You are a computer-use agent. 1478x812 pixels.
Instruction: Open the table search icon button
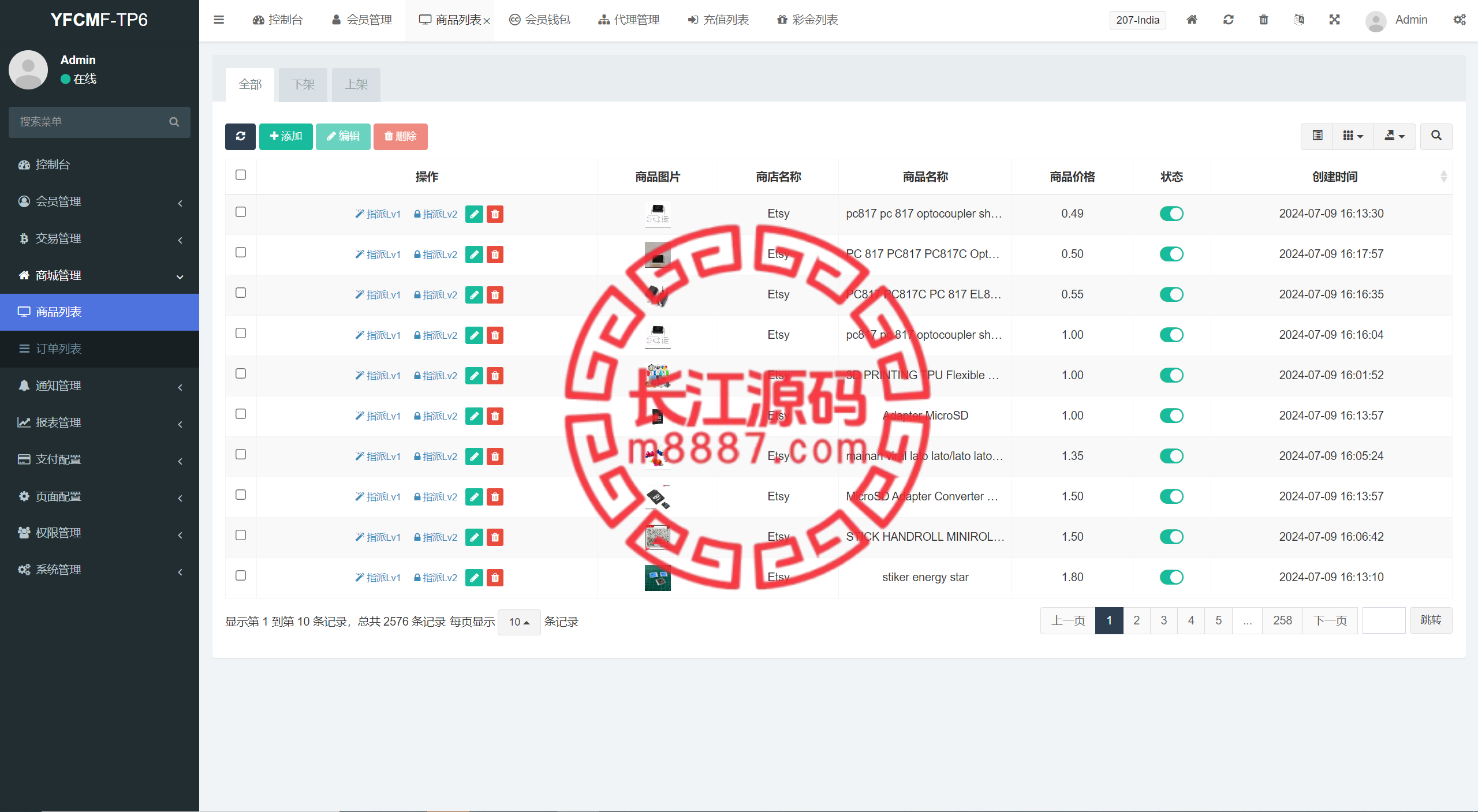[x=1436, y=136]
